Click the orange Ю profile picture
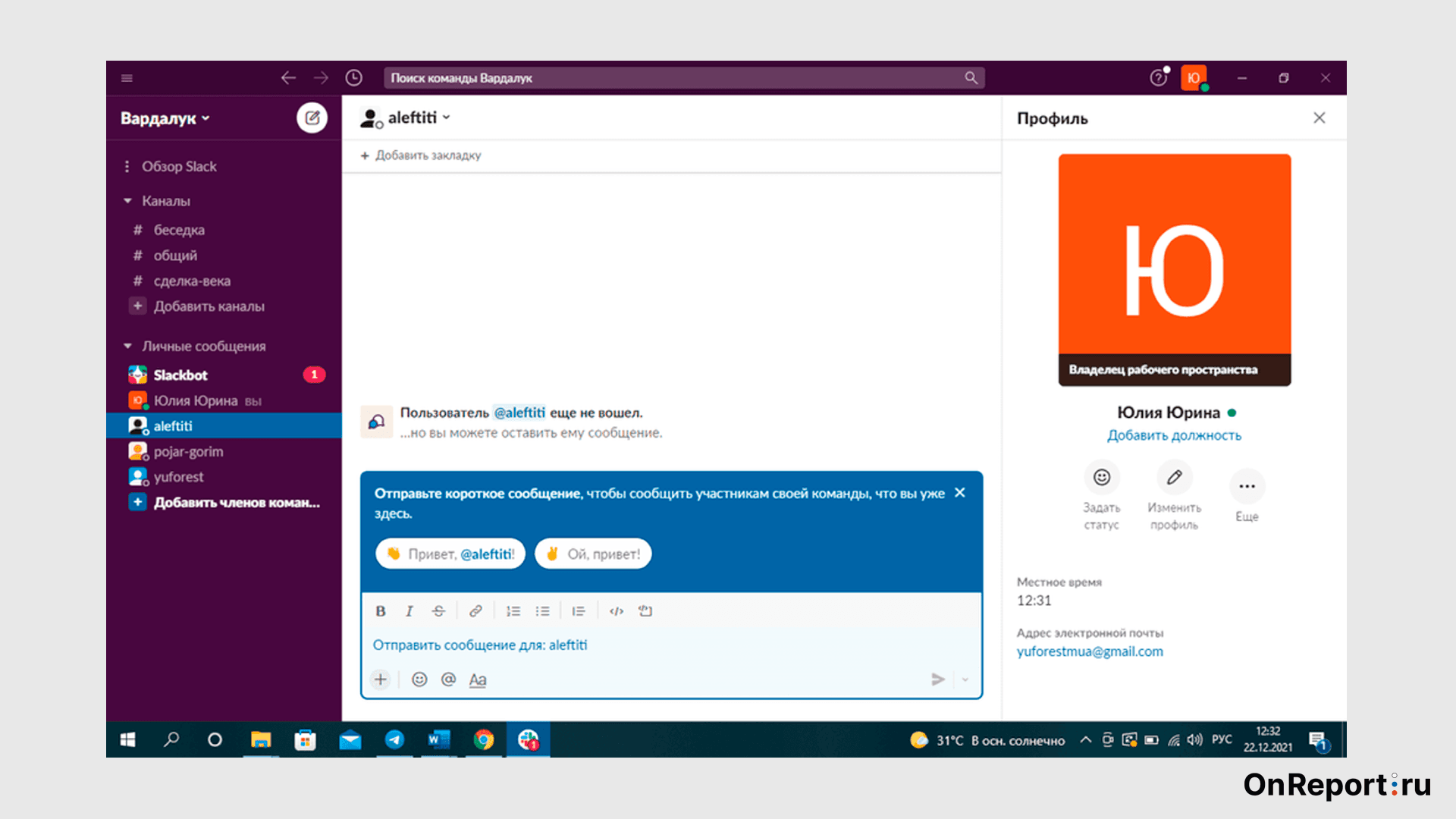 click(1175, 270)
